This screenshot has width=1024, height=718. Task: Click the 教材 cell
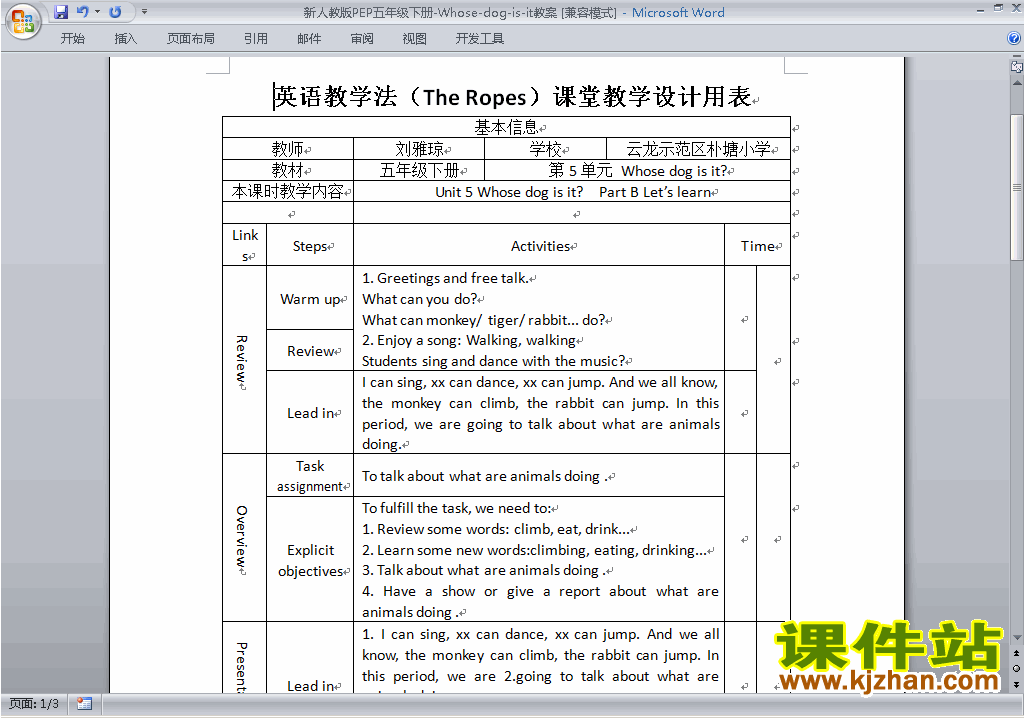coord(288,171)
